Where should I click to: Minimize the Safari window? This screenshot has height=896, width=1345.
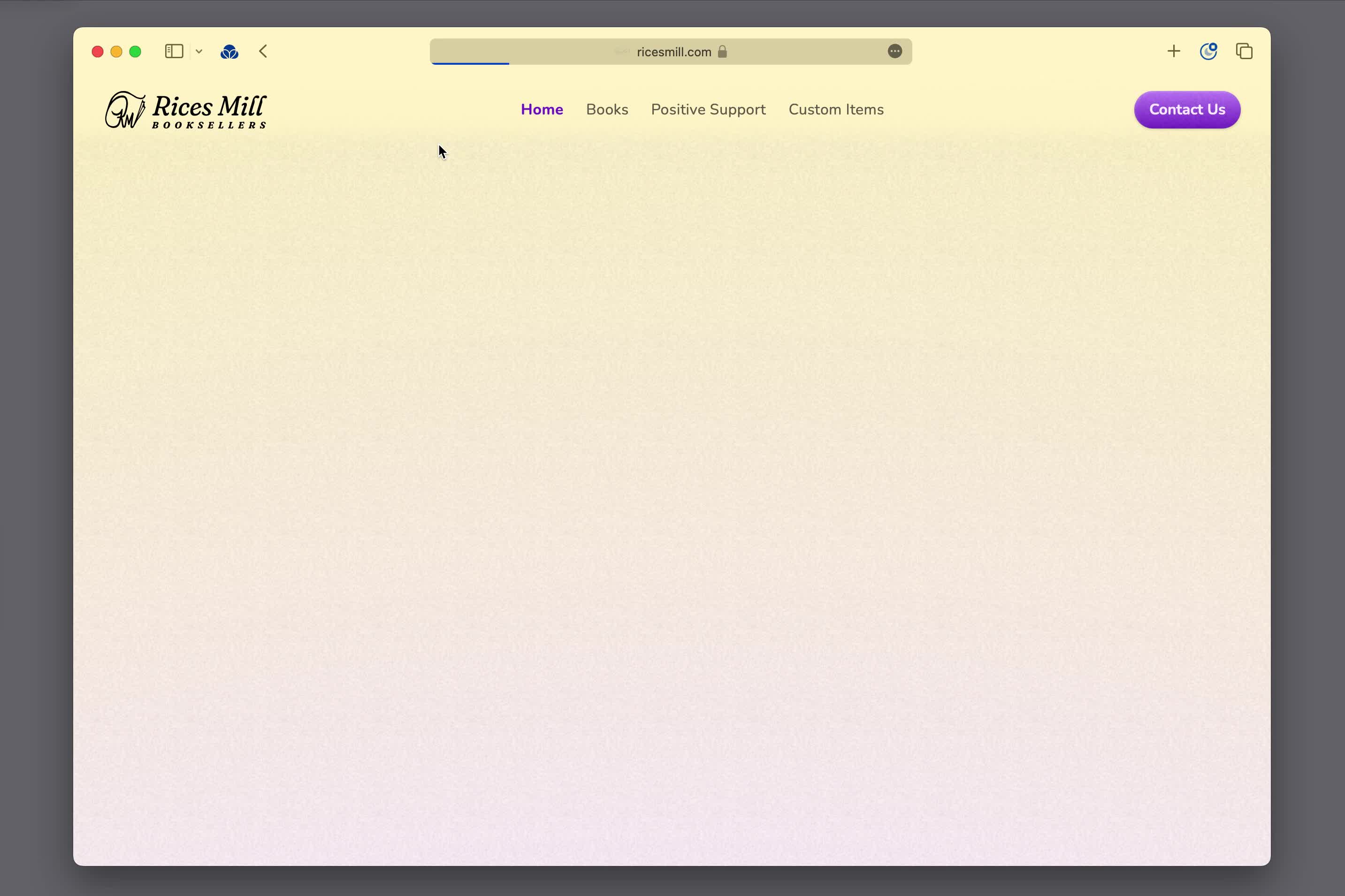point(116,52)
